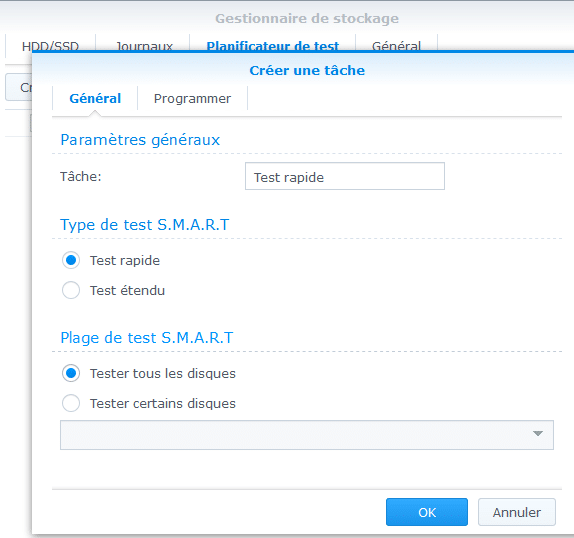Select the Test rapide radio button
This screenshot has width=574, height=538.
[71, 261]
